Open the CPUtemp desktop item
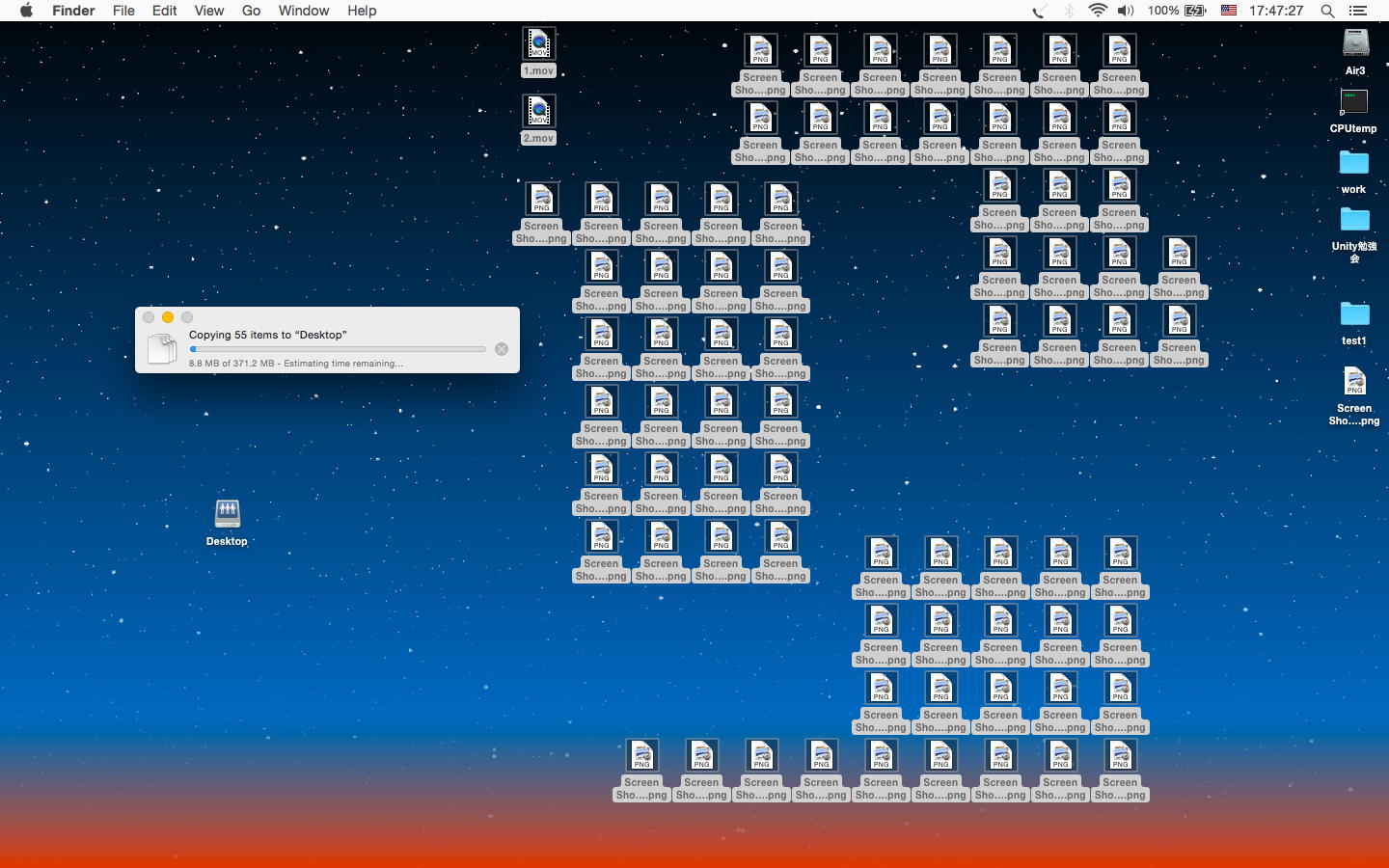This screenshot has height=868, width=1389. tap(1353, 103)
